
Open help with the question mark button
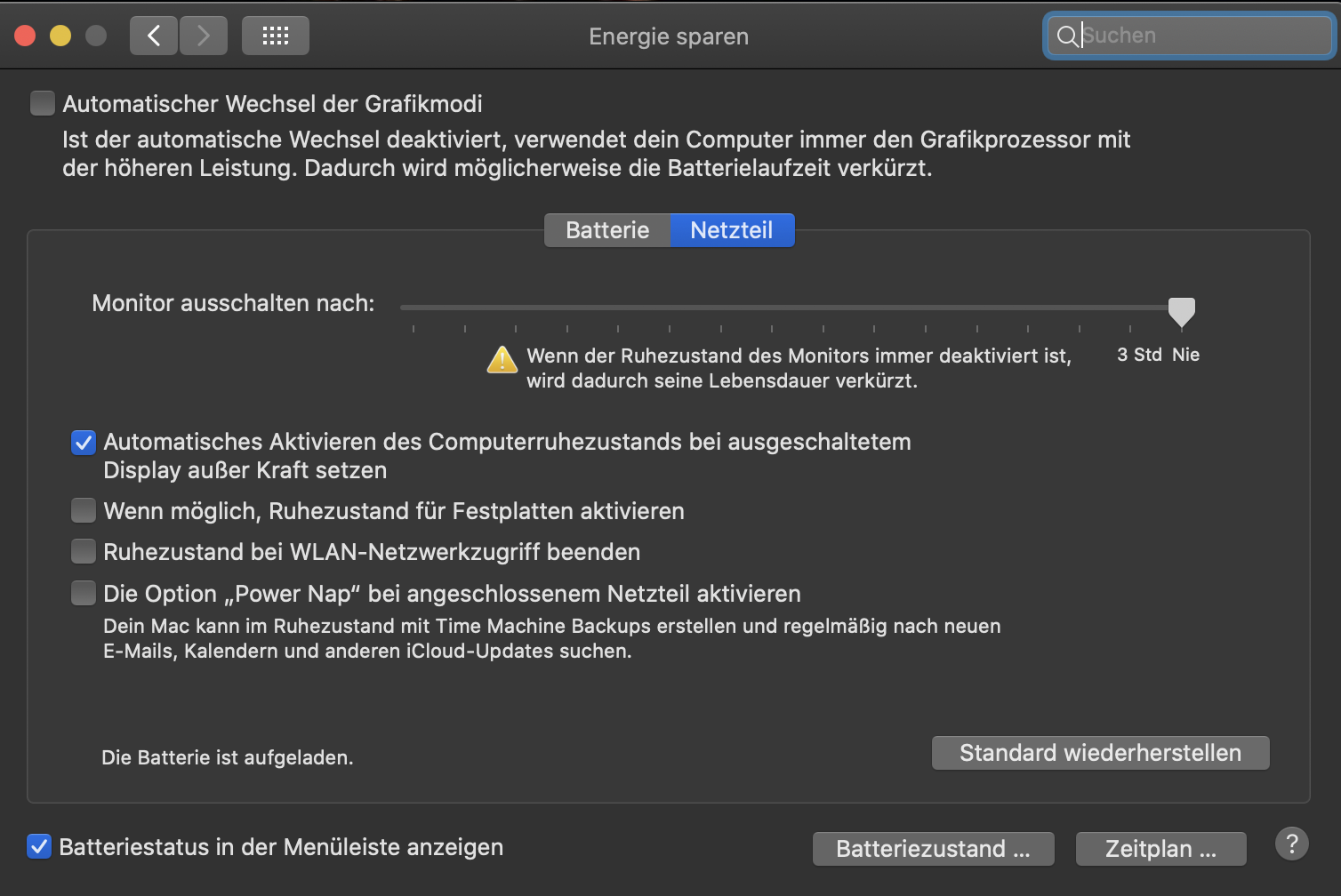click(x=1292, y=843)
